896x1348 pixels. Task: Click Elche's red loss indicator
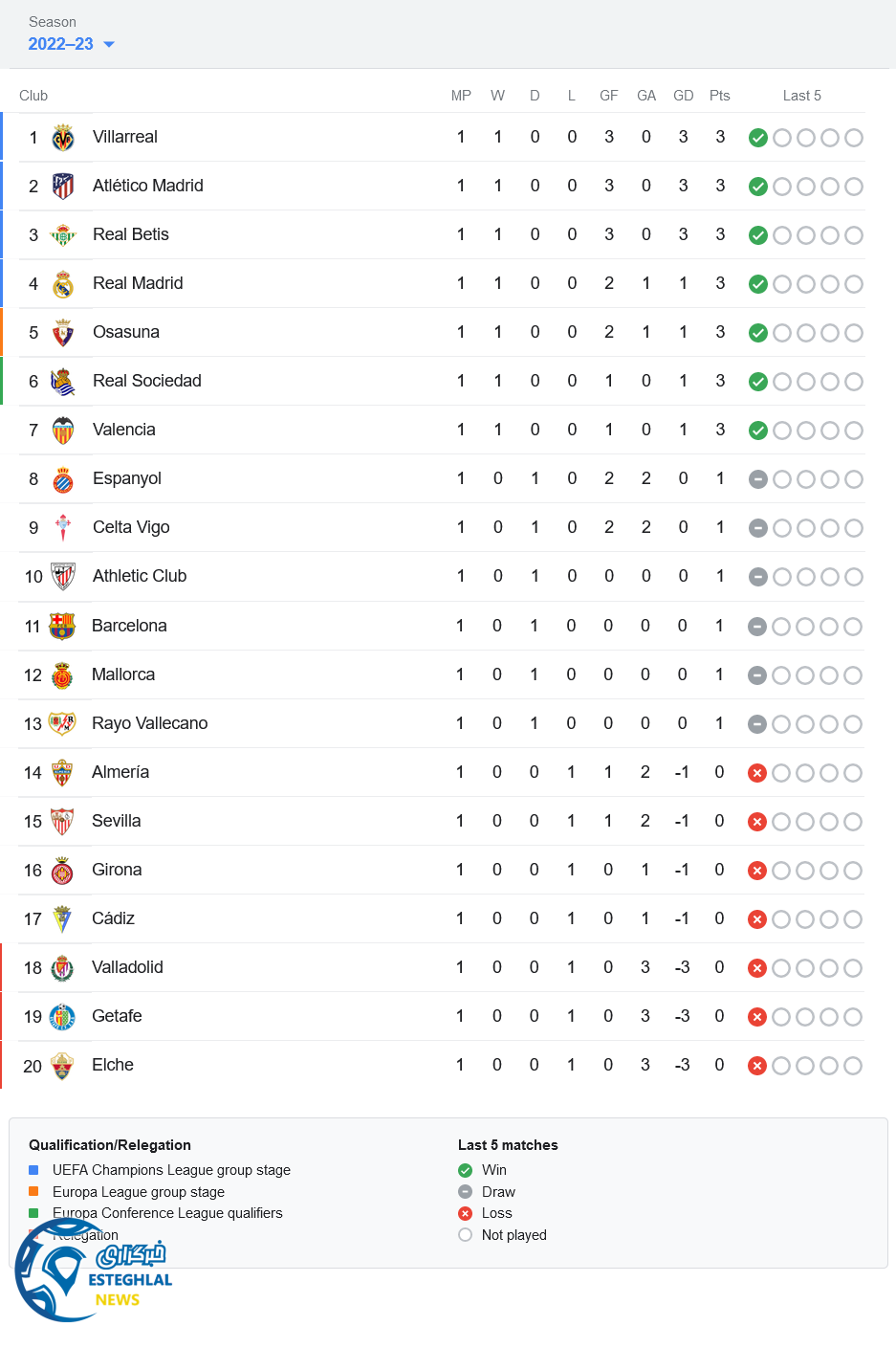757,1066
